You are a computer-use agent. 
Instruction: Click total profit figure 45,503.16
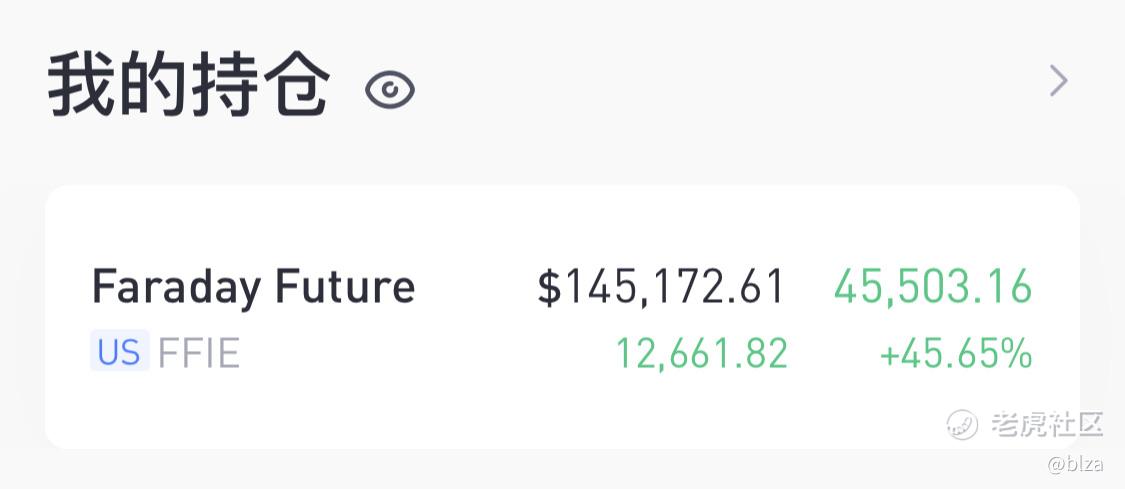coord(933,286)
